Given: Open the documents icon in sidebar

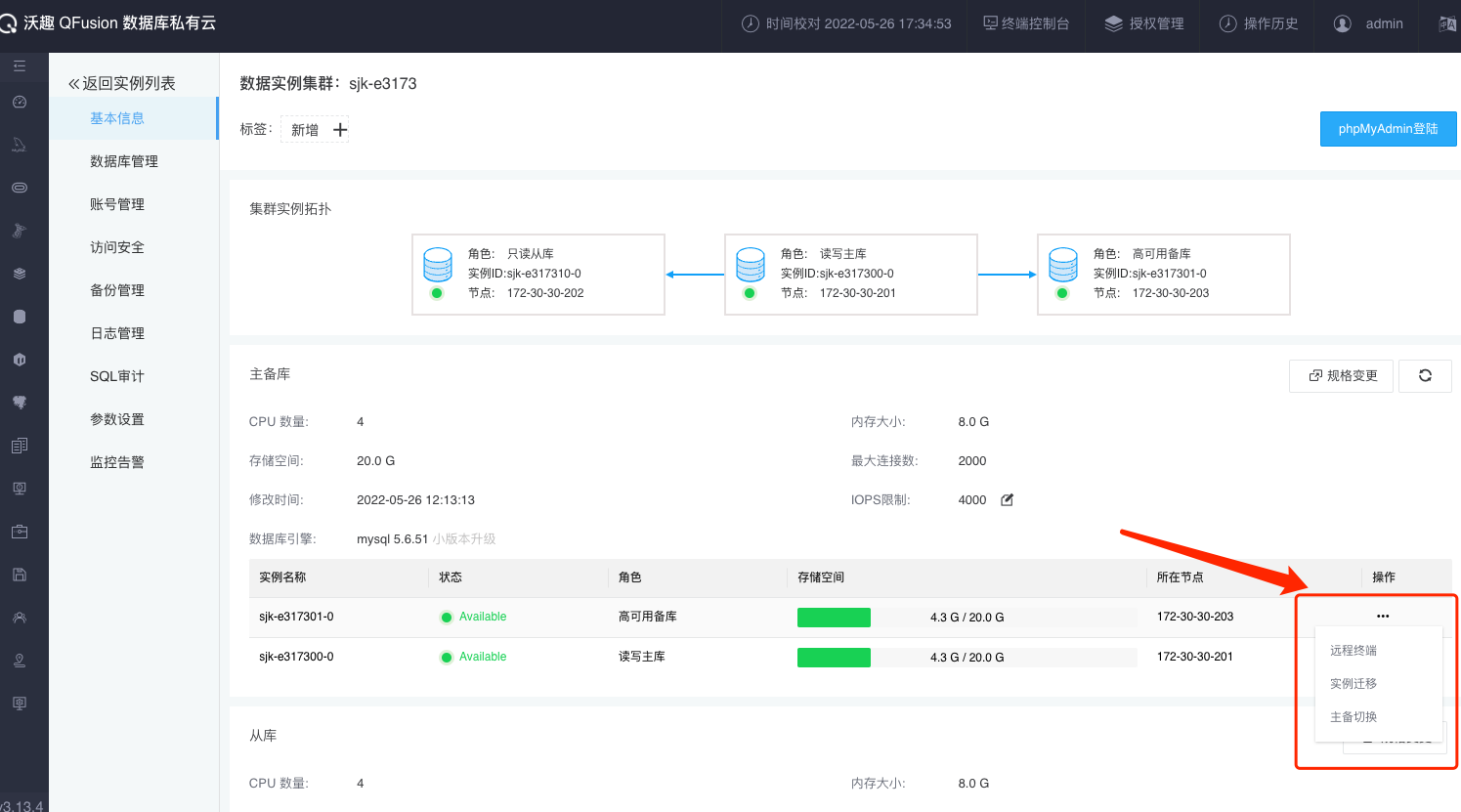Looking at the screenshot, I should tap(20, 446).
